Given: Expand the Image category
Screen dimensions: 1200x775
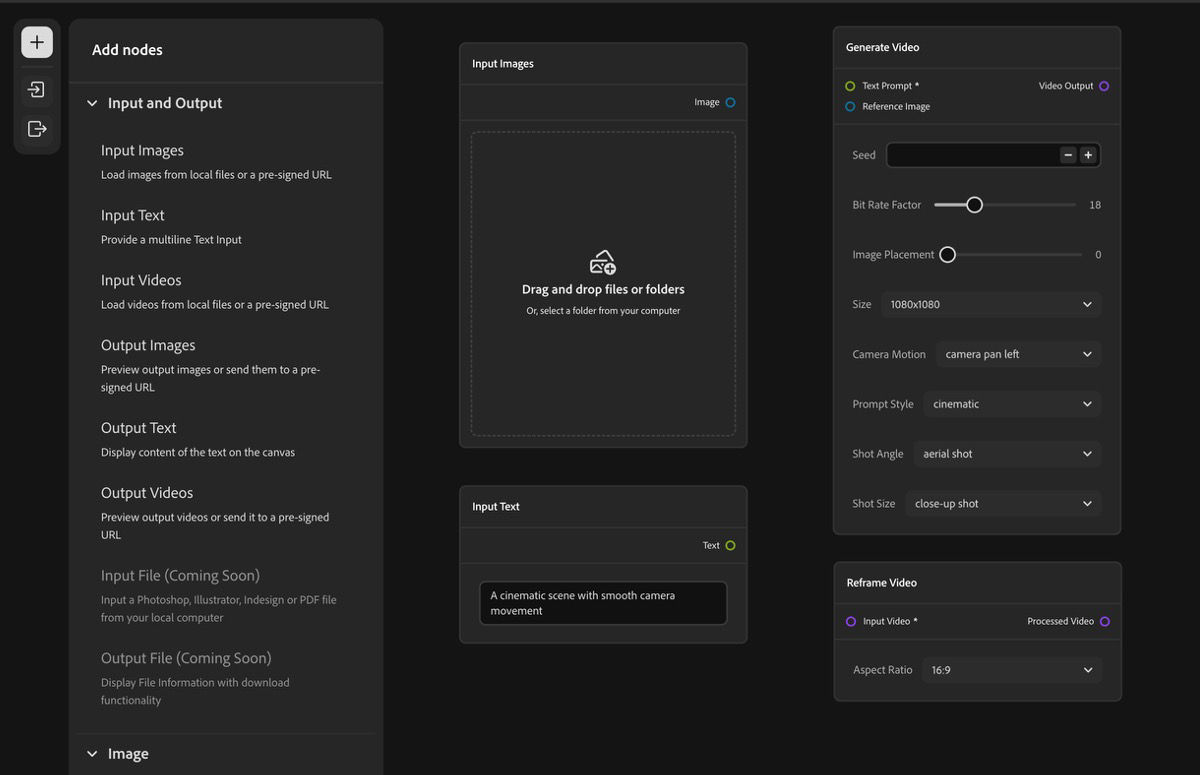Looking at the screenshot, I should tap(91, 753).
